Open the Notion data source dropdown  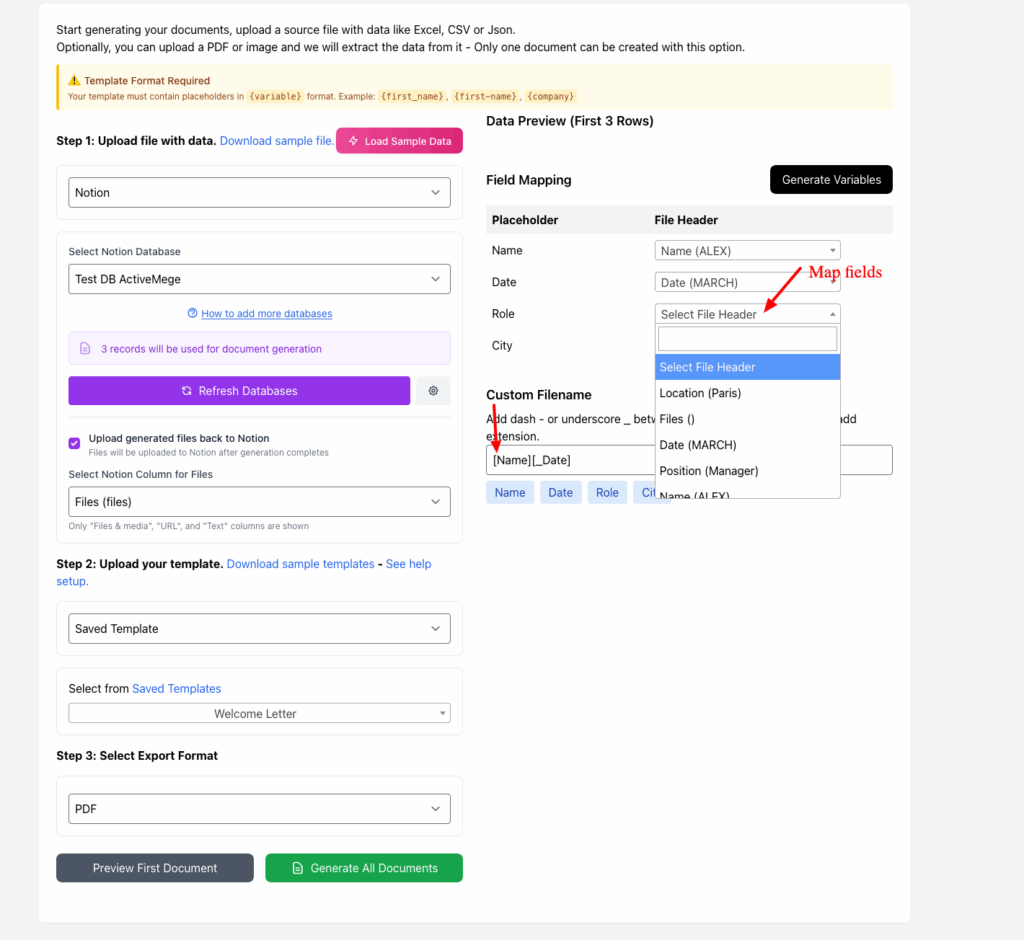259,193
